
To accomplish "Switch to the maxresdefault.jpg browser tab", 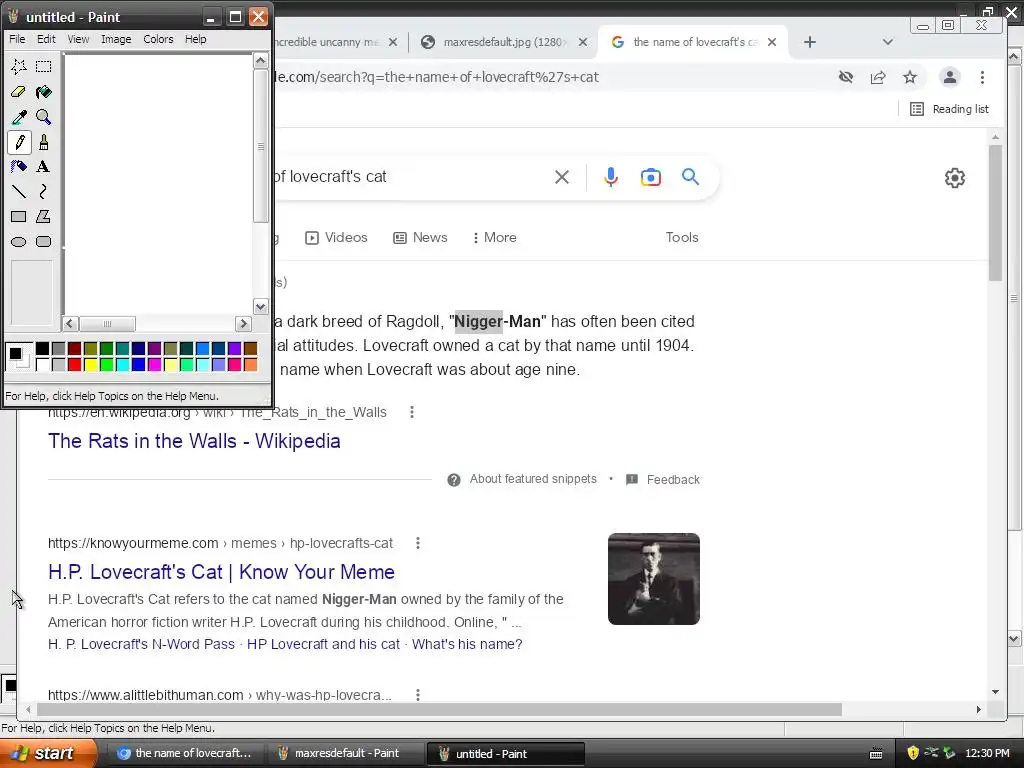I will point(502,42).
